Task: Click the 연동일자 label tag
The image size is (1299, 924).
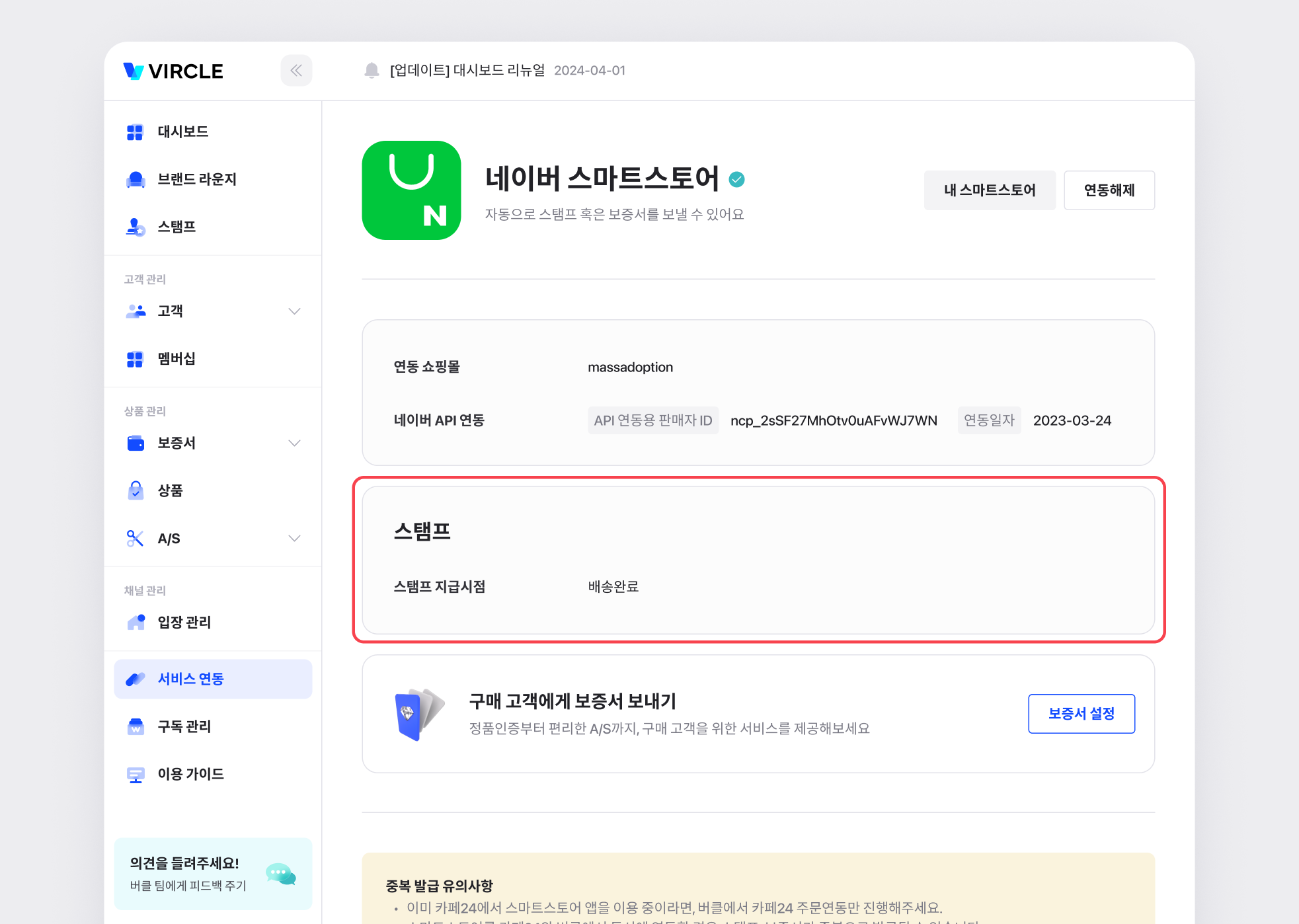Action: (989, 420)
